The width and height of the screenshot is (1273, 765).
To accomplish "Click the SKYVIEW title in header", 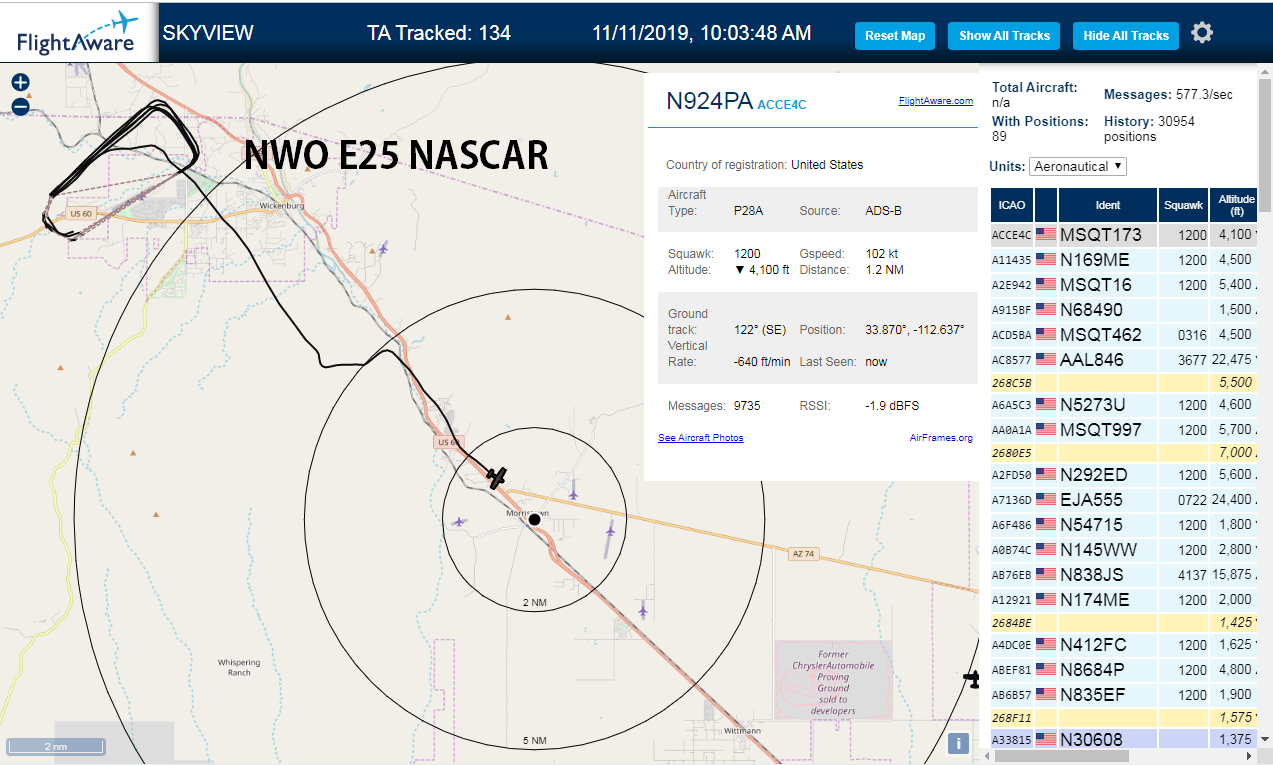I will point(208,33).
